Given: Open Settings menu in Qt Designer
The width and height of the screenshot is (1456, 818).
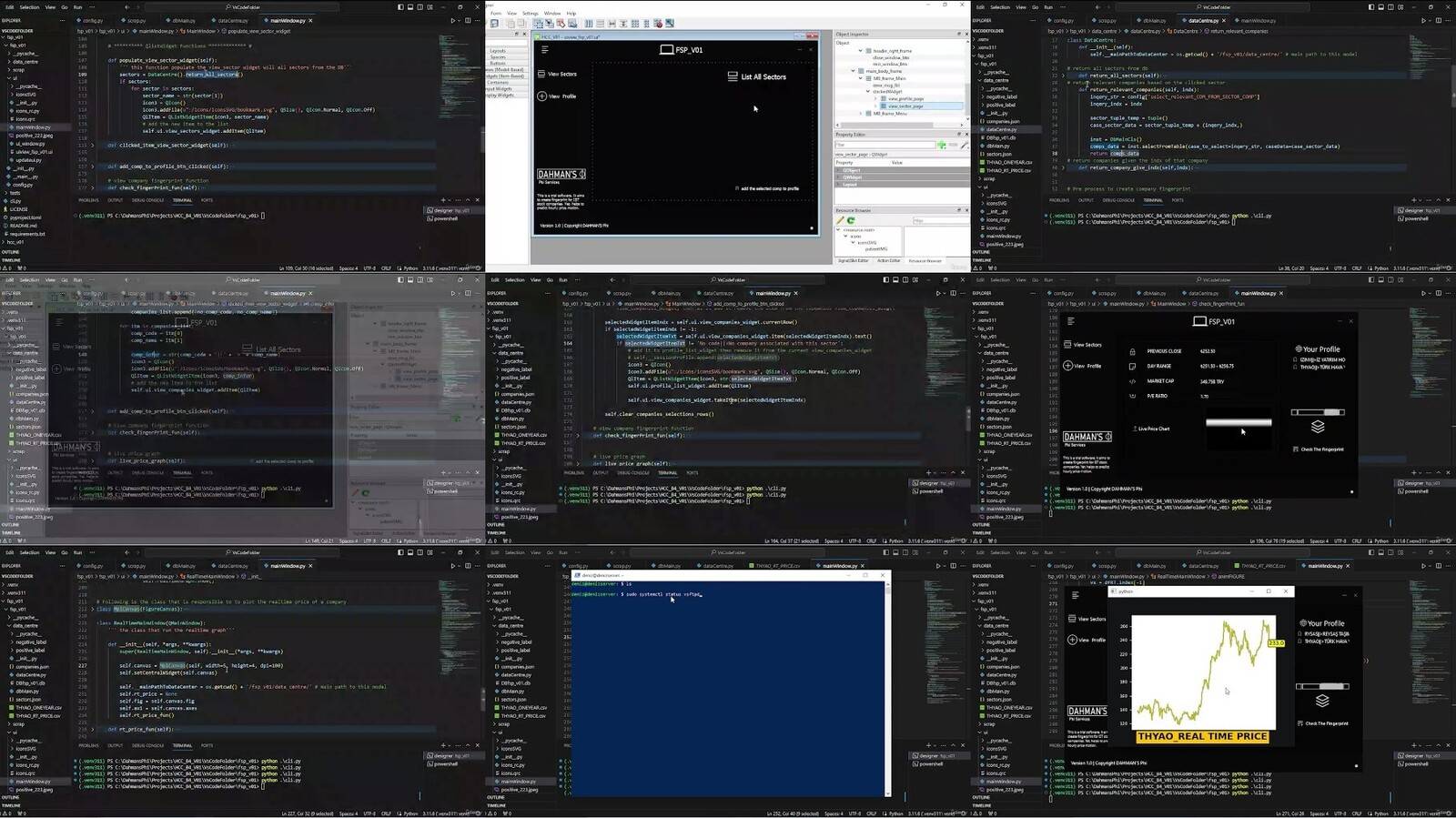Looking at the screenshot, I should (530, 14).
